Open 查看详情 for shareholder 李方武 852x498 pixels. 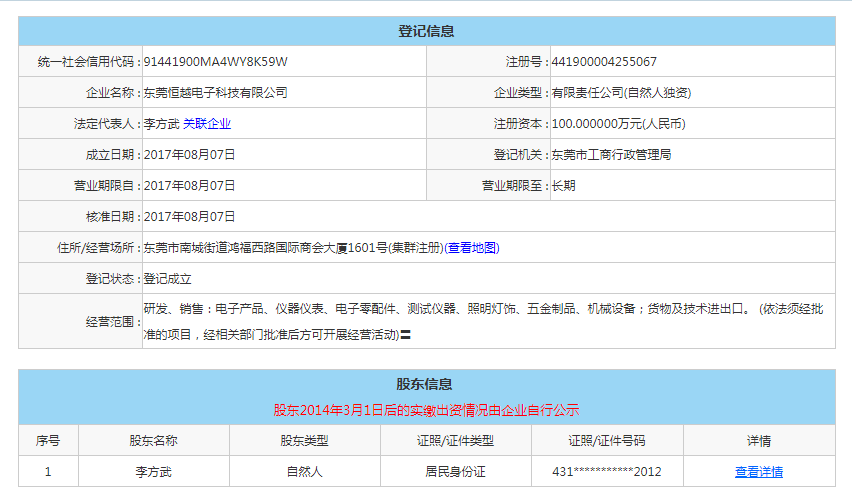point(758,472)
